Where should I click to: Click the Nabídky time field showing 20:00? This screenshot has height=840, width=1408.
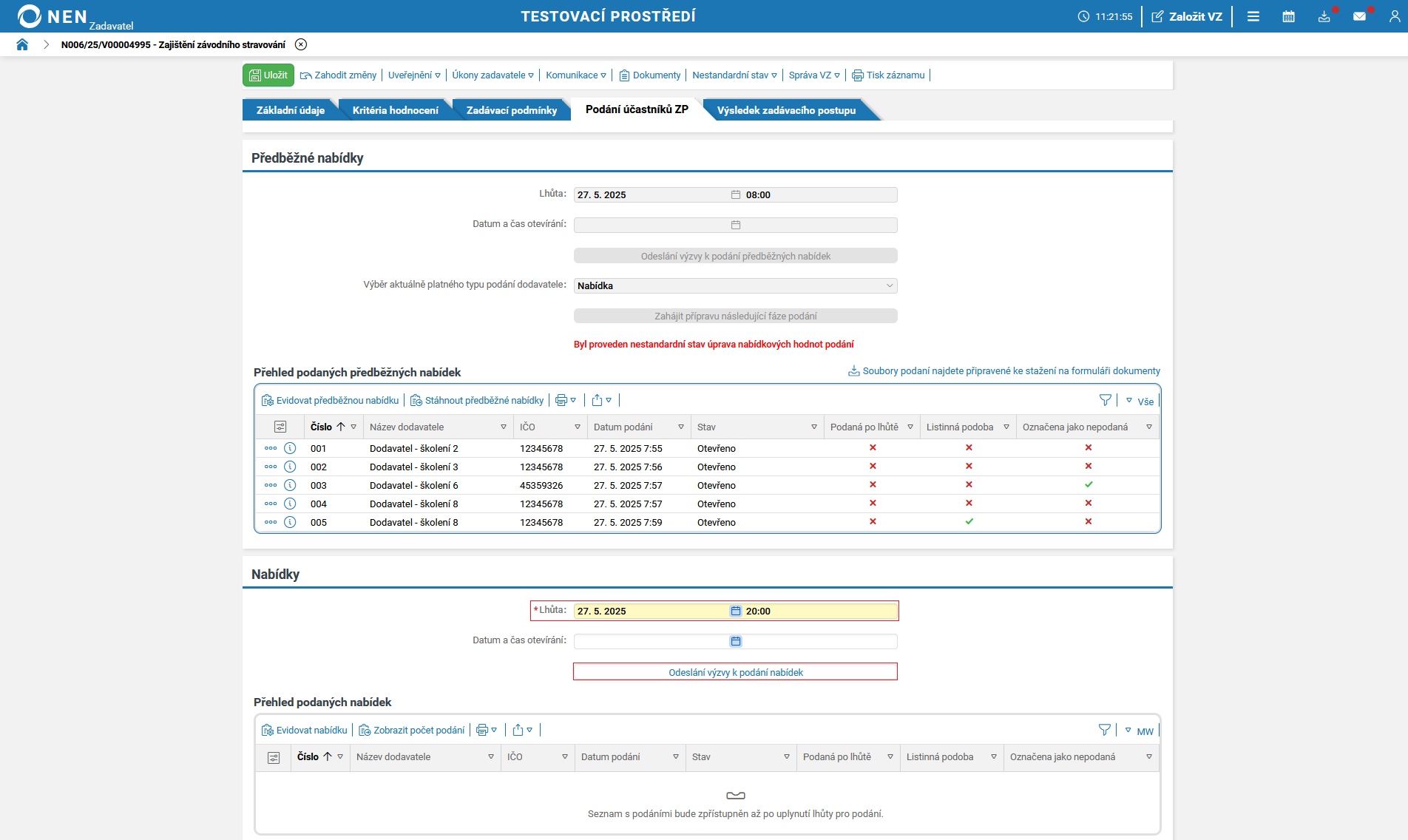click(x=819, y=612)
